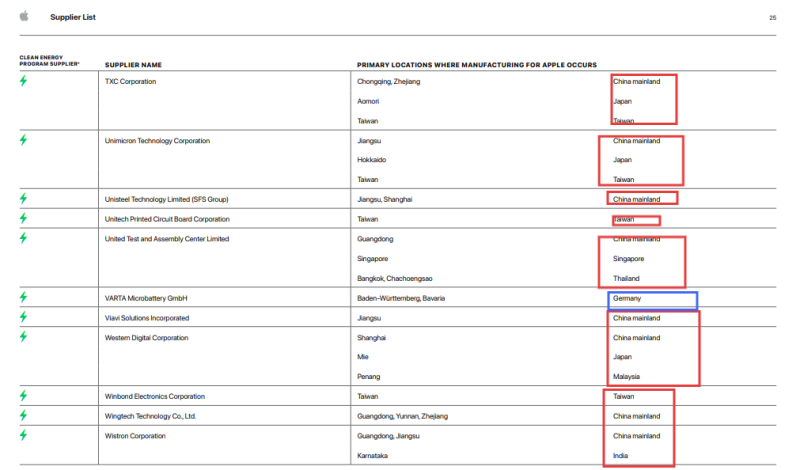Select the "Chongqing, Zhejiang" location
This screenshot has height=470, width=800.
pos(389,82)
